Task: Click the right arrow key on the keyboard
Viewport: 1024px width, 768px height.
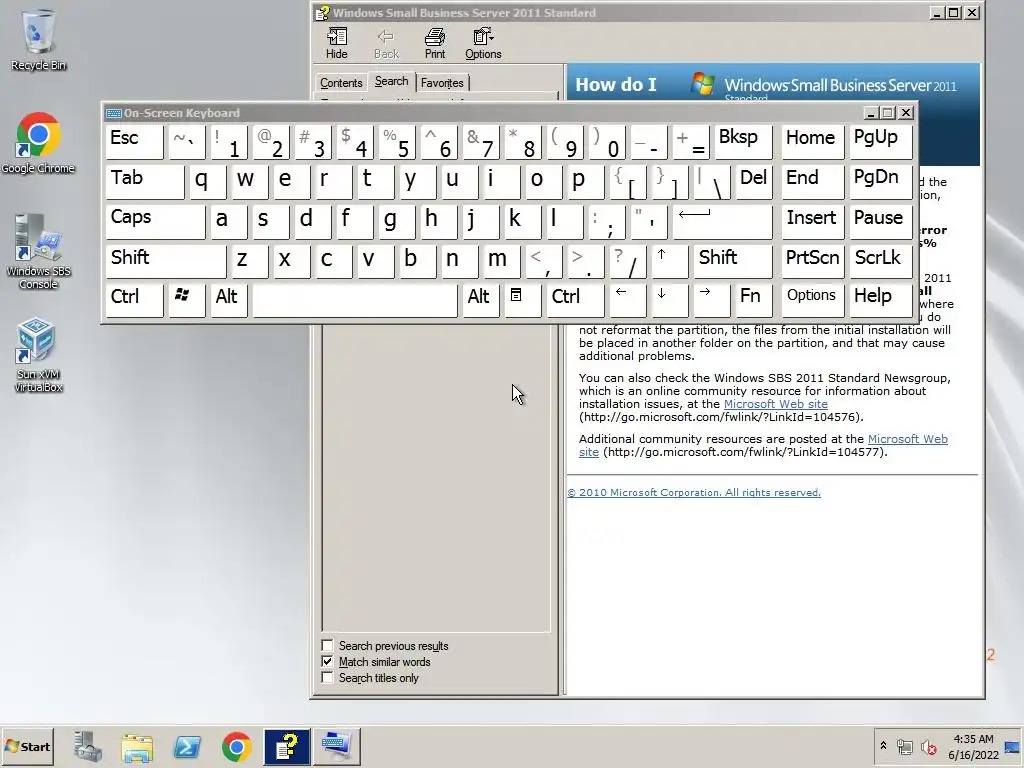Action: tap(711, 300)
